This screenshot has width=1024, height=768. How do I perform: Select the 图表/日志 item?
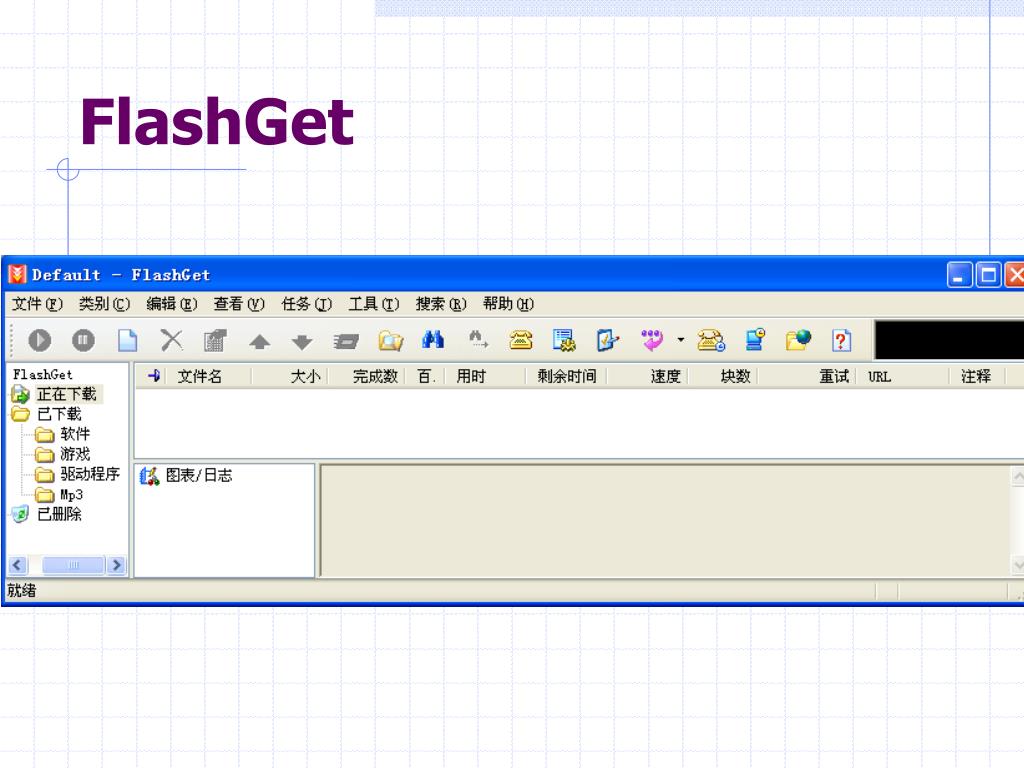(199, 475)
